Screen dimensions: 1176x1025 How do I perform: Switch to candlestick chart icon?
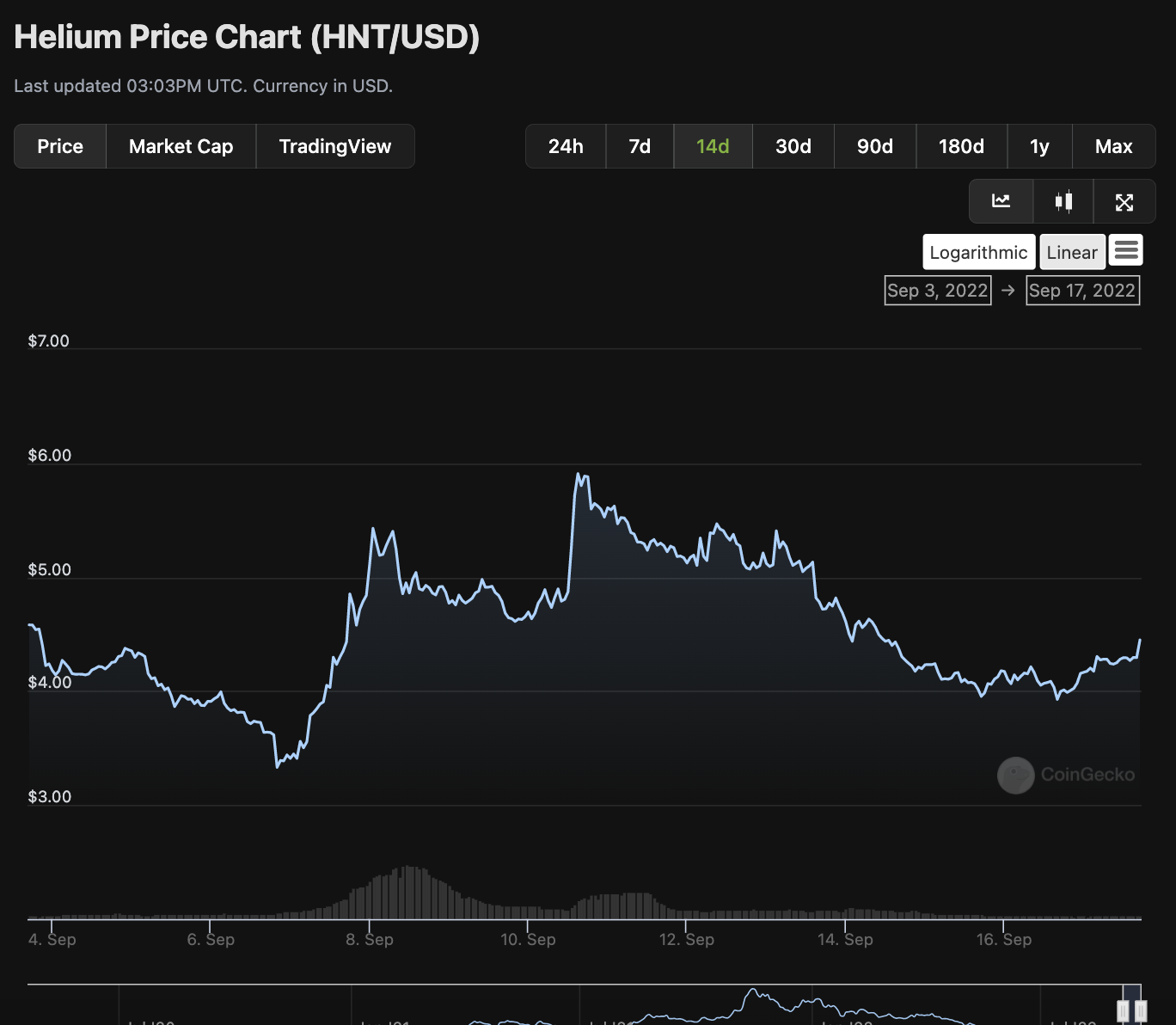[1063, 201]
